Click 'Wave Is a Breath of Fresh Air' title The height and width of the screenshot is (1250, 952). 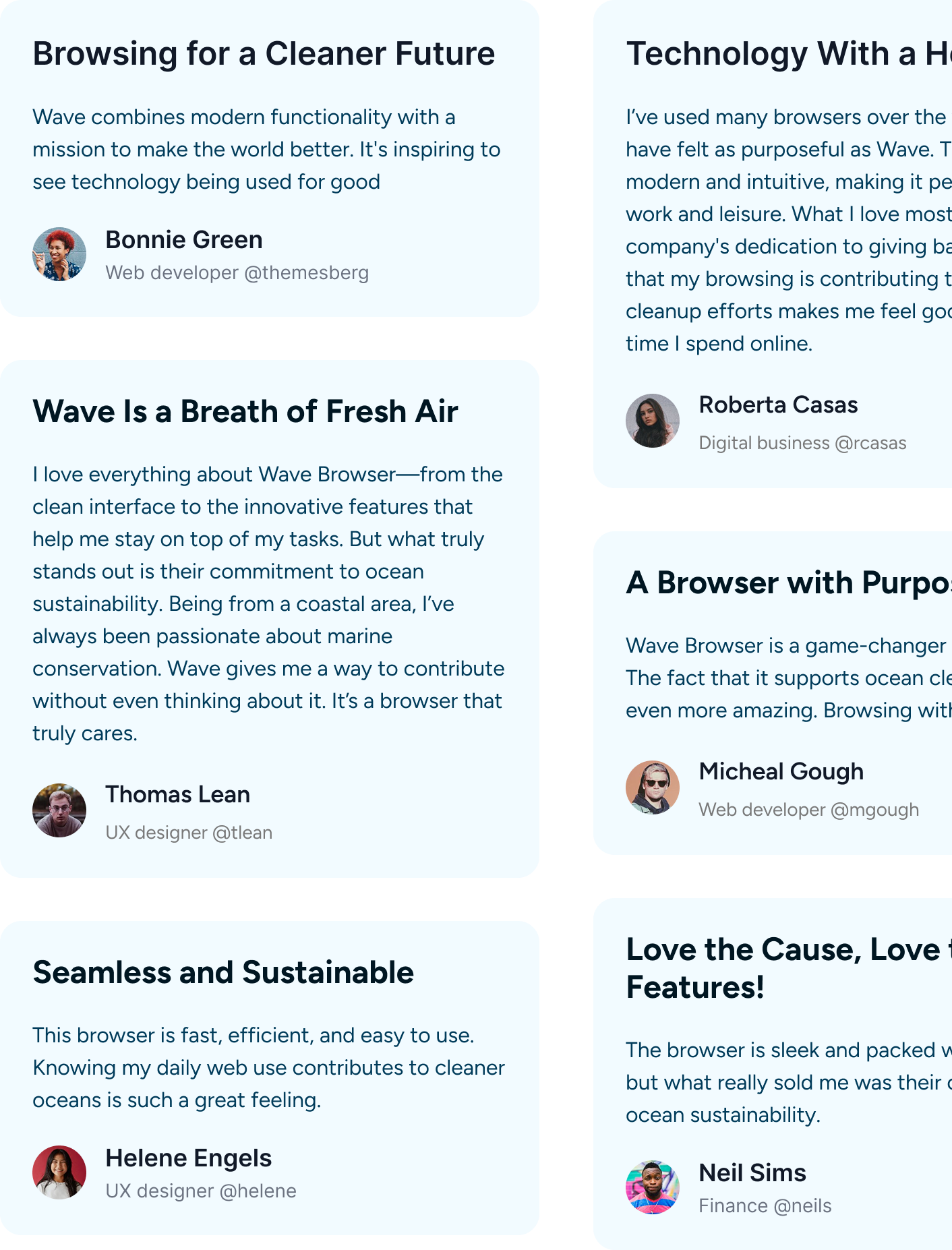tap(245, 411)
